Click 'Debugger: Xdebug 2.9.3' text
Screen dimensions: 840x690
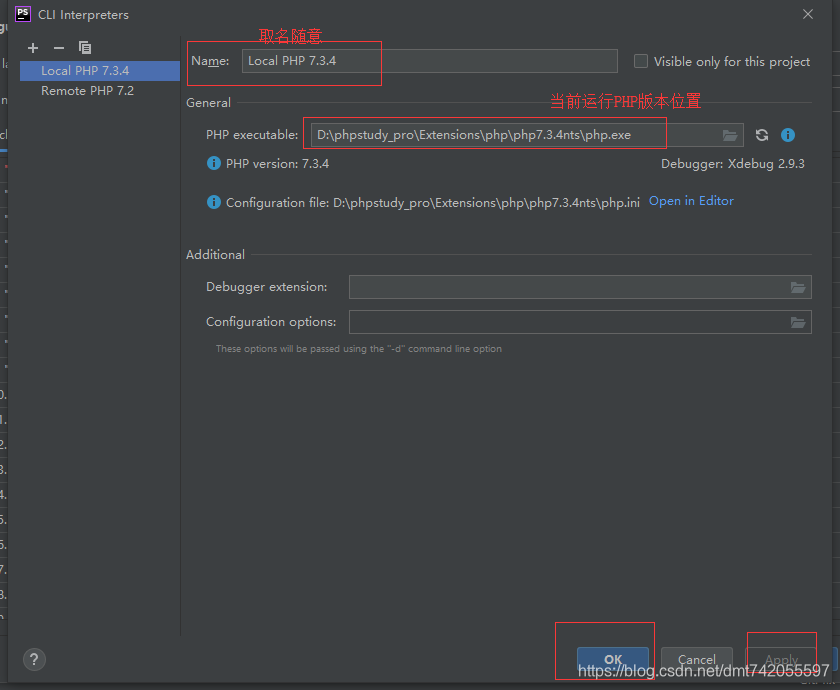[x=733, y=163]
